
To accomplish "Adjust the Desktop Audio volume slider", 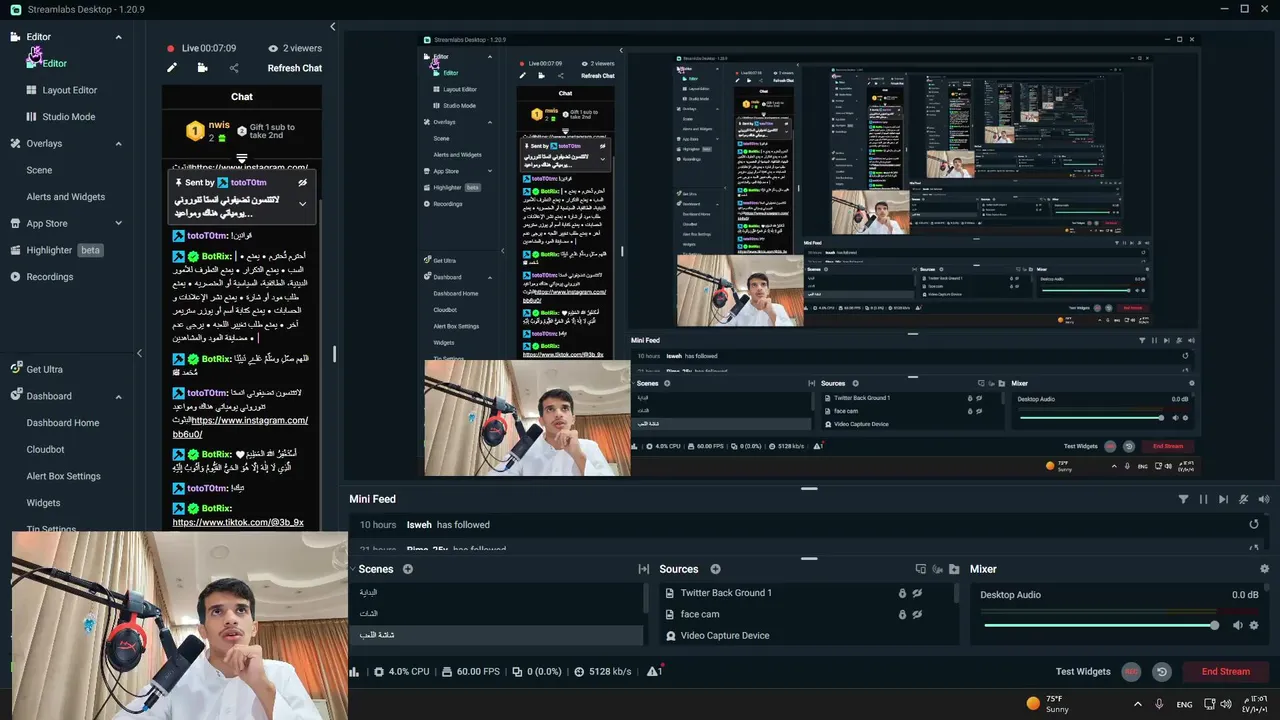I will click(x=1100, y=625).
